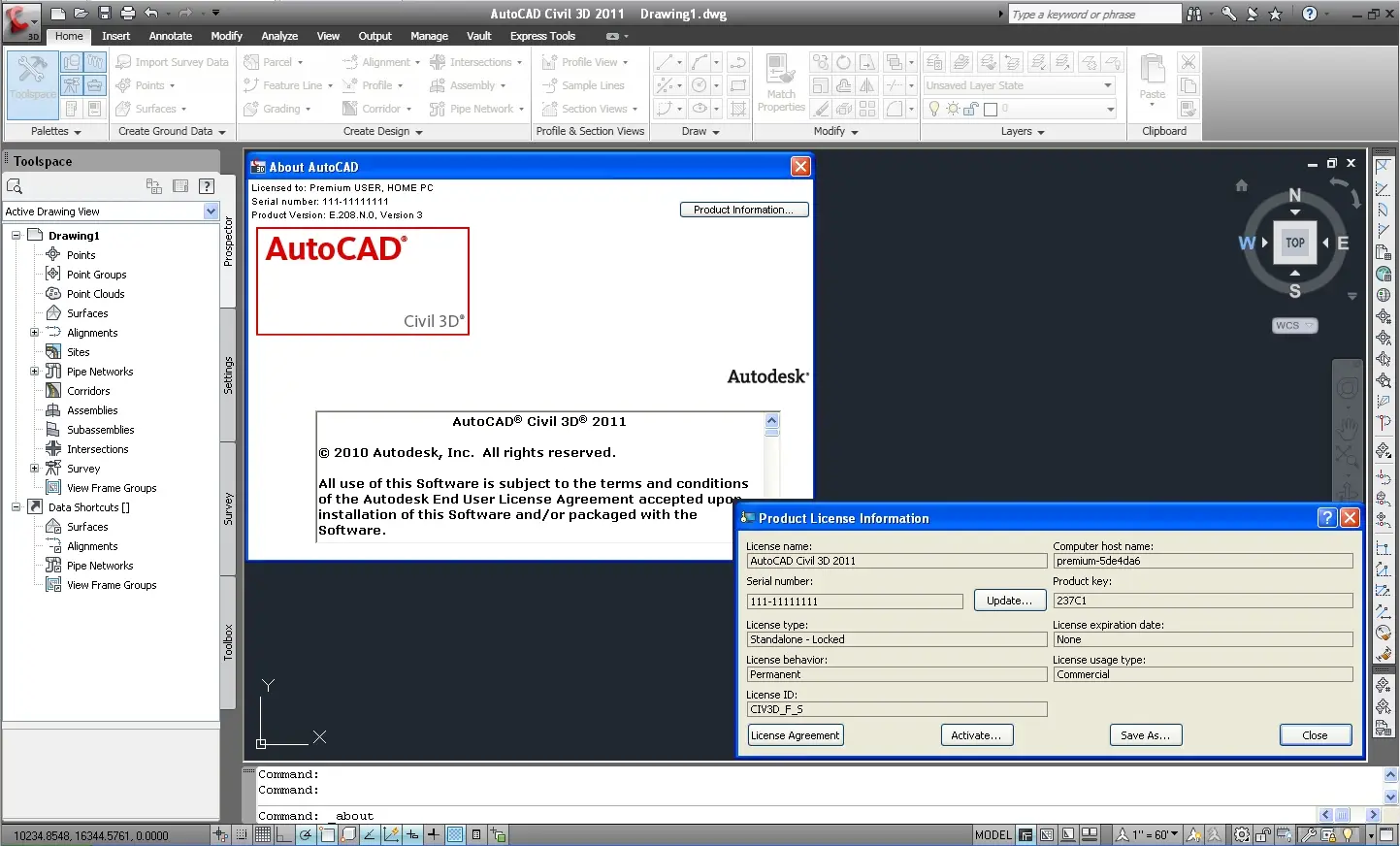This screenshot has height=846, width=1400.
Task: Click the ViewCube Home icon
Action: click(x=1241, y=185)
